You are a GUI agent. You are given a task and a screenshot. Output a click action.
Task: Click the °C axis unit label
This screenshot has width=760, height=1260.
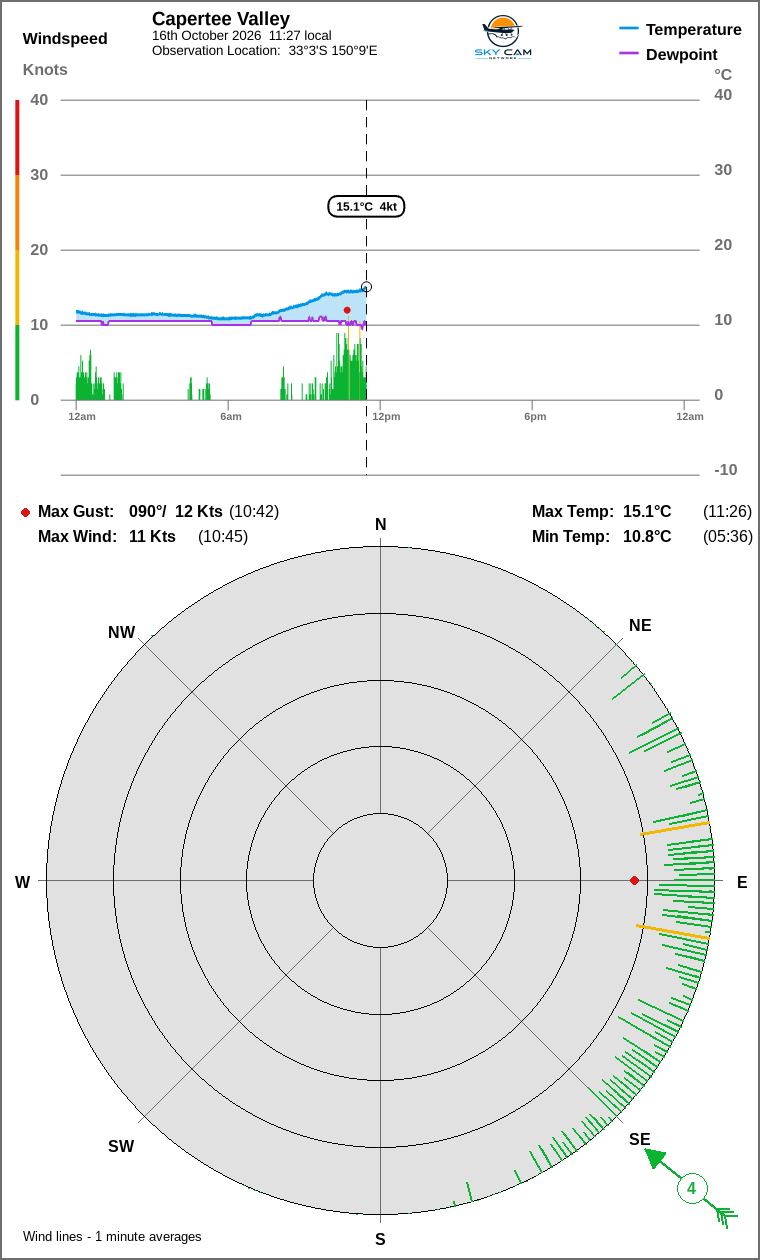point(723,74)
